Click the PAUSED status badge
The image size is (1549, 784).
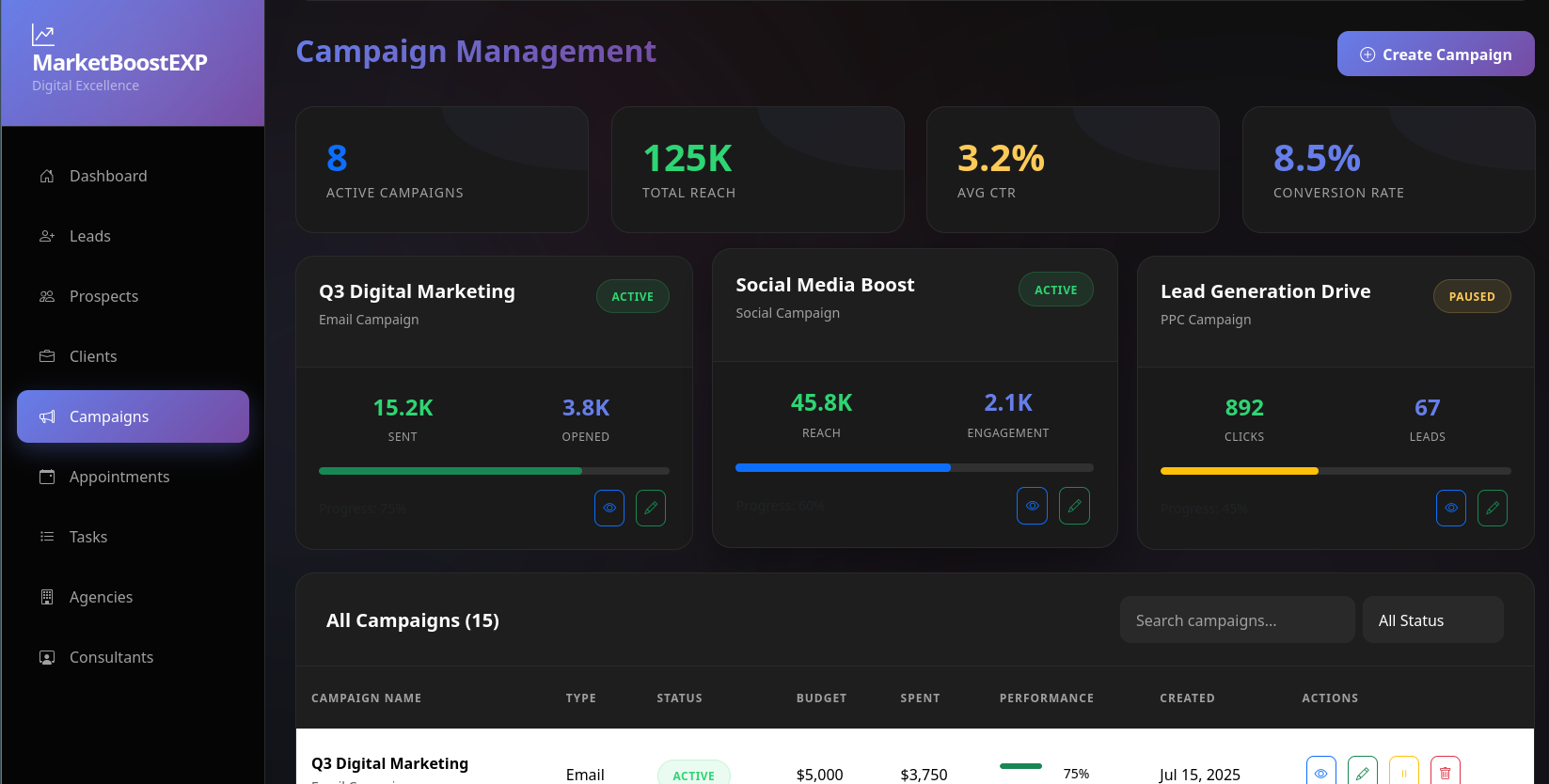tap(1471, 297)
